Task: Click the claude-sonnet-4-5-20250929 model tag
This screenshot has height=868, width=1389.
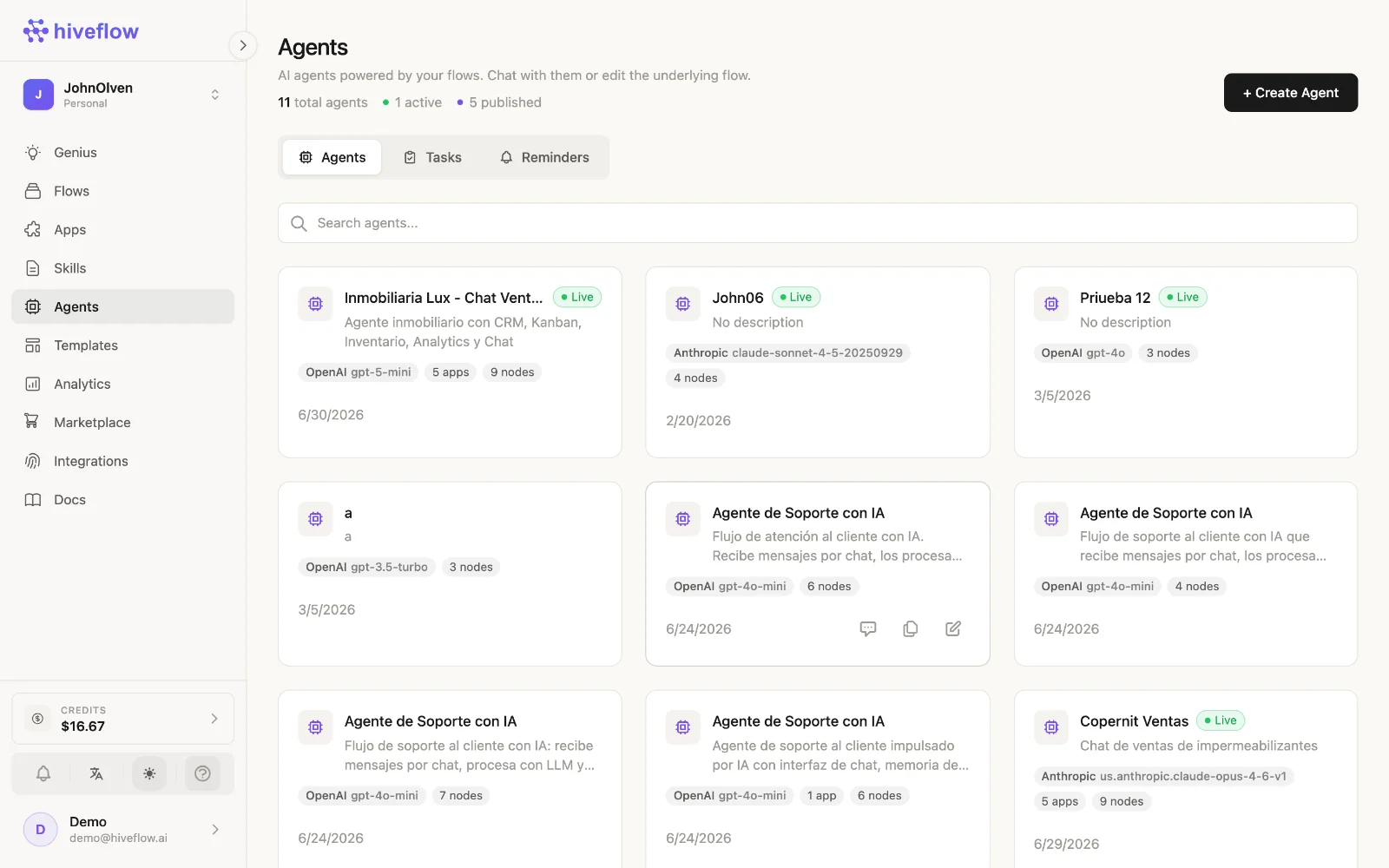Action: (x=788, y=353)
